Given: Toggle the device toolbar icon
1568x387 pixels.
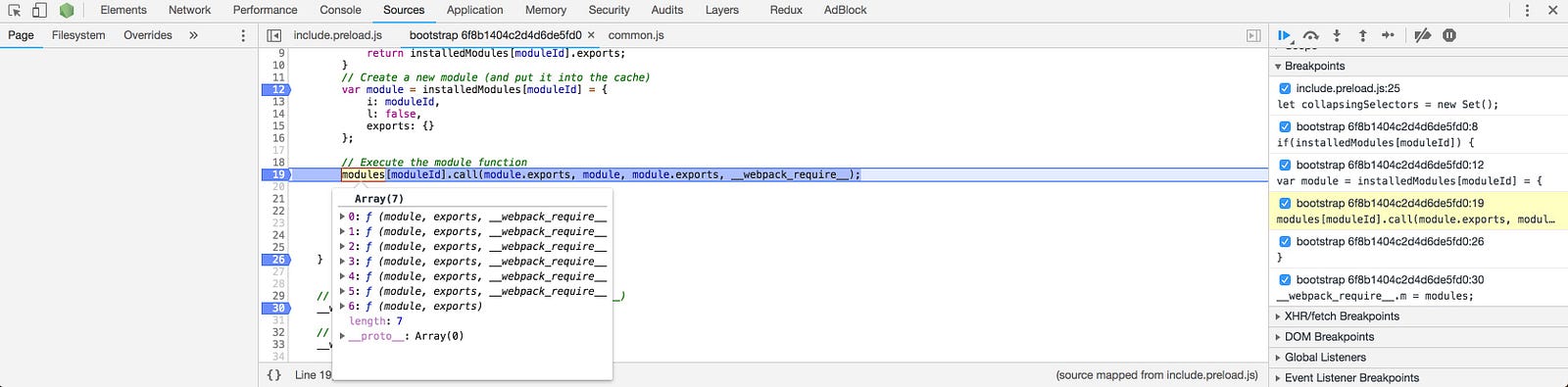Looking at the screenshot, I should 39,10.
